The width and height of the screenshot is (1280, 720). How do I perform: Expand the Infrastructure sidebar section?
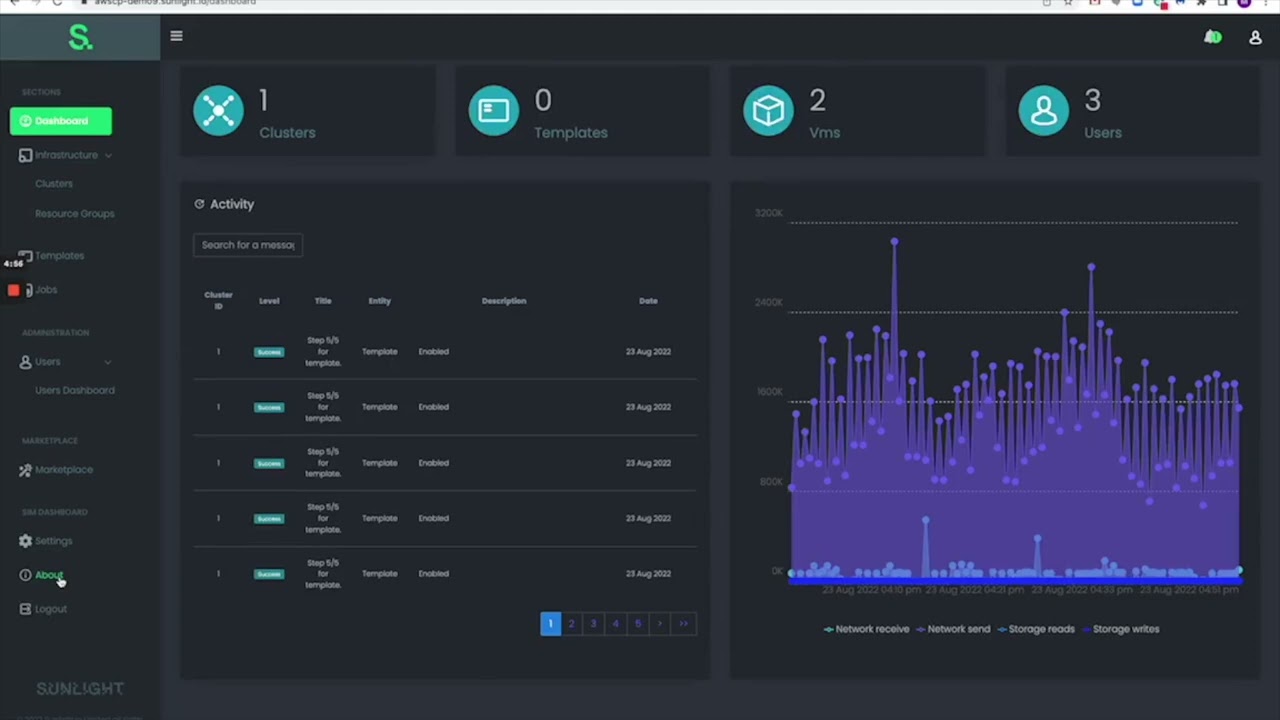(66, 155)
